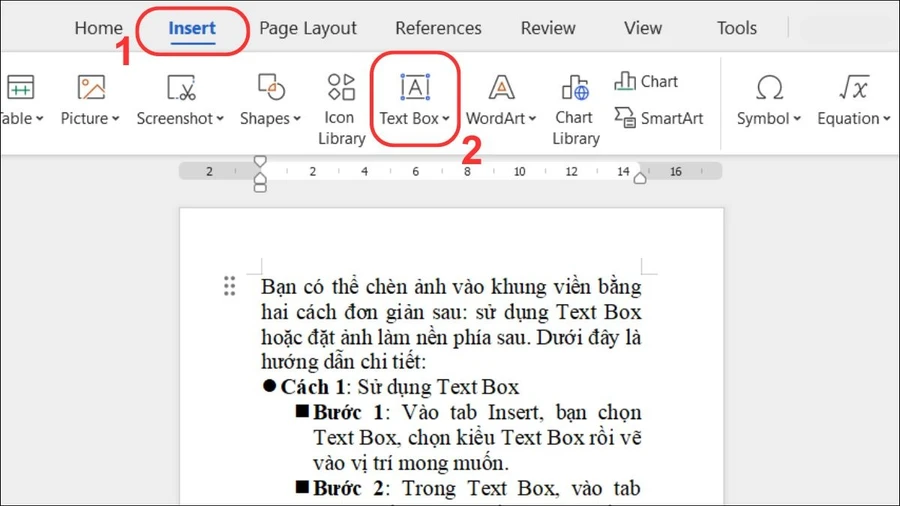This screenshot has width=900, height=506.
Task: Insert a Chart
Action: point(646,81)
